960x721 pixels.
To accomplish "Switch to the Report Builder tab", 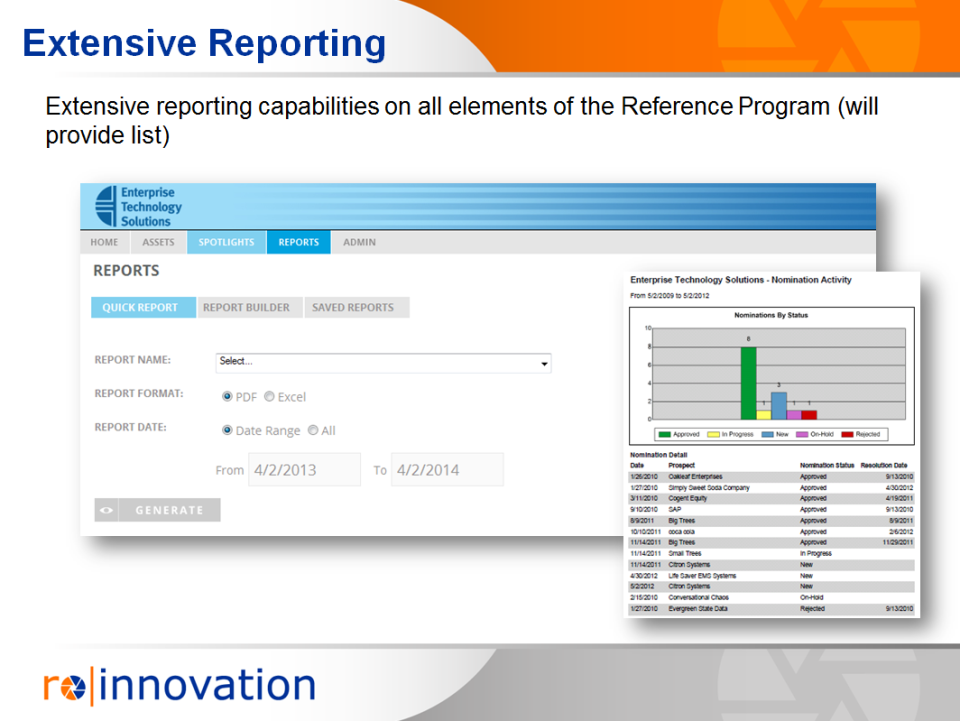I will click(x=248, y=307).
